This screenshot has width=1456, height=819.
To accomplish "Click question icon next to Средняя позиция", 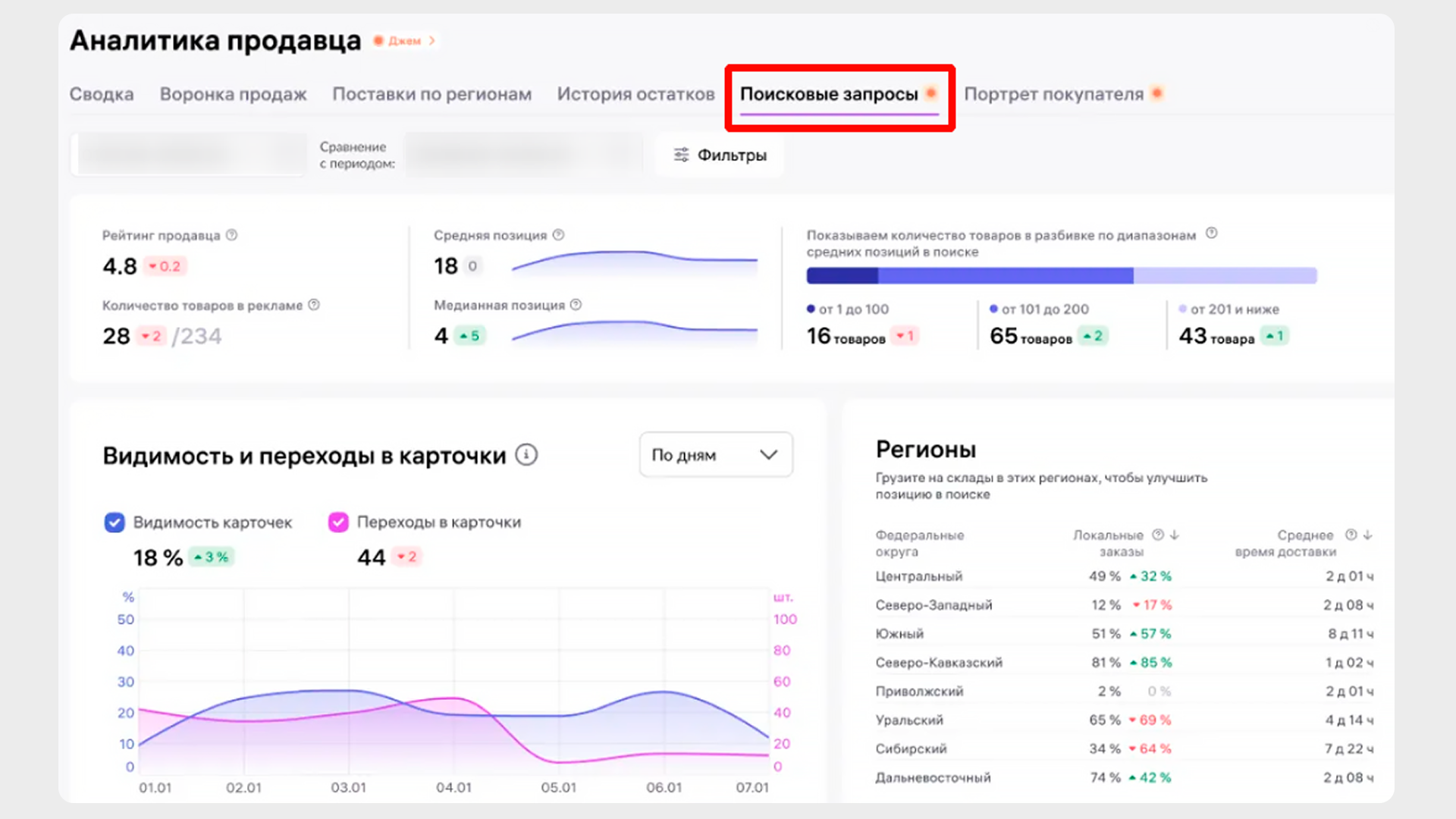I will [x=559, y=235].
